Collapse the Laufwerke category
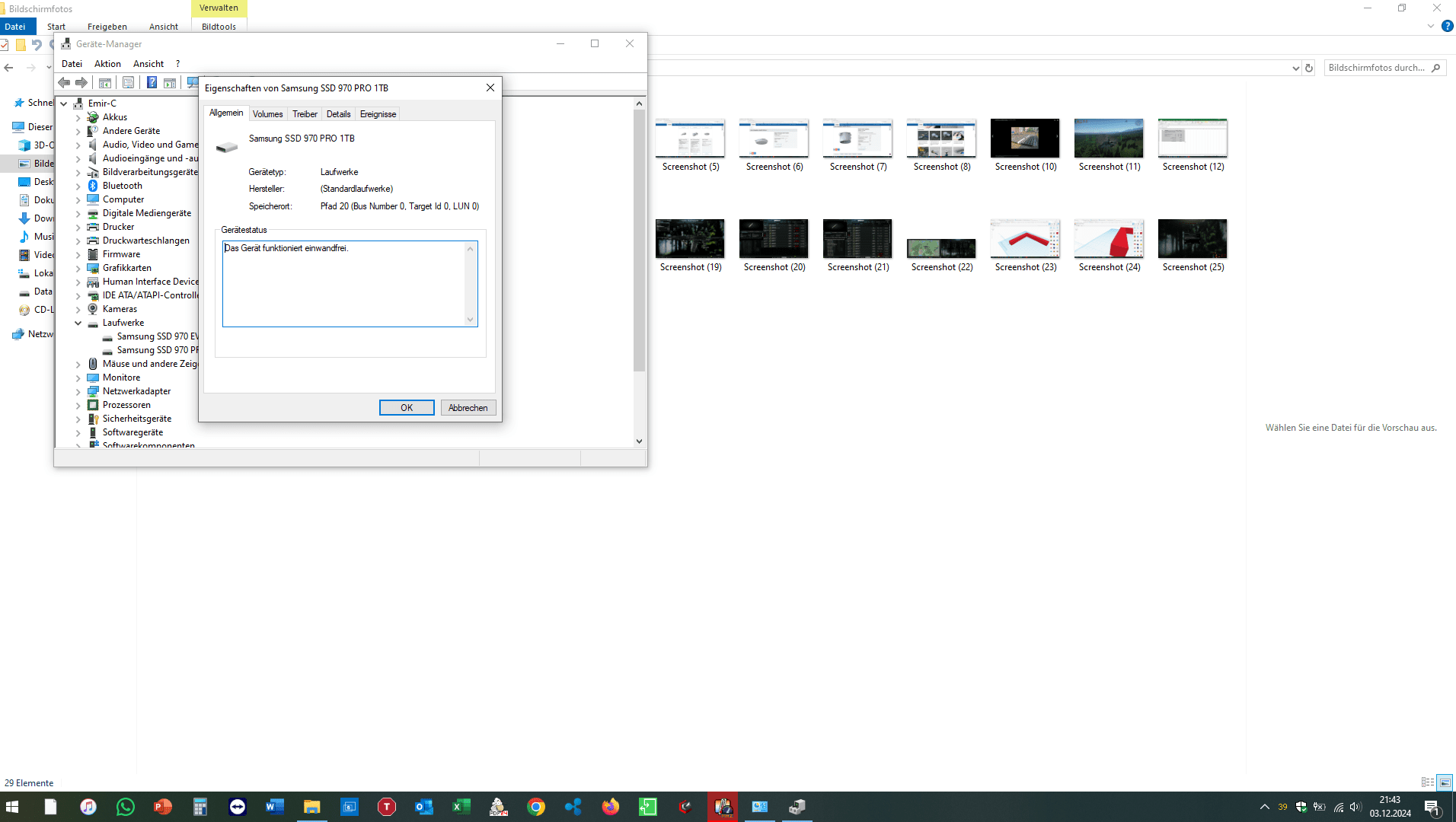This screenshot has height=822, width=1456. pyautogui.click(x=78, y=323)
